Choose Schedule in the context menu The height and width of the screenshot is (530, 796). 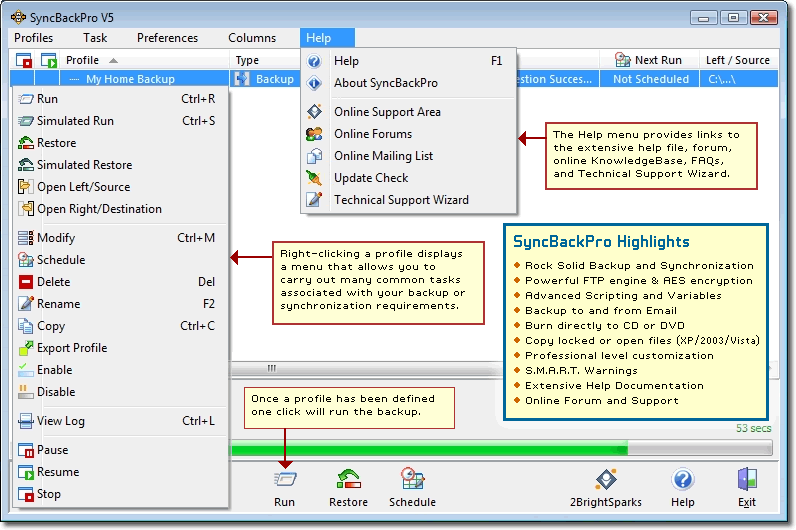(121, 260)
